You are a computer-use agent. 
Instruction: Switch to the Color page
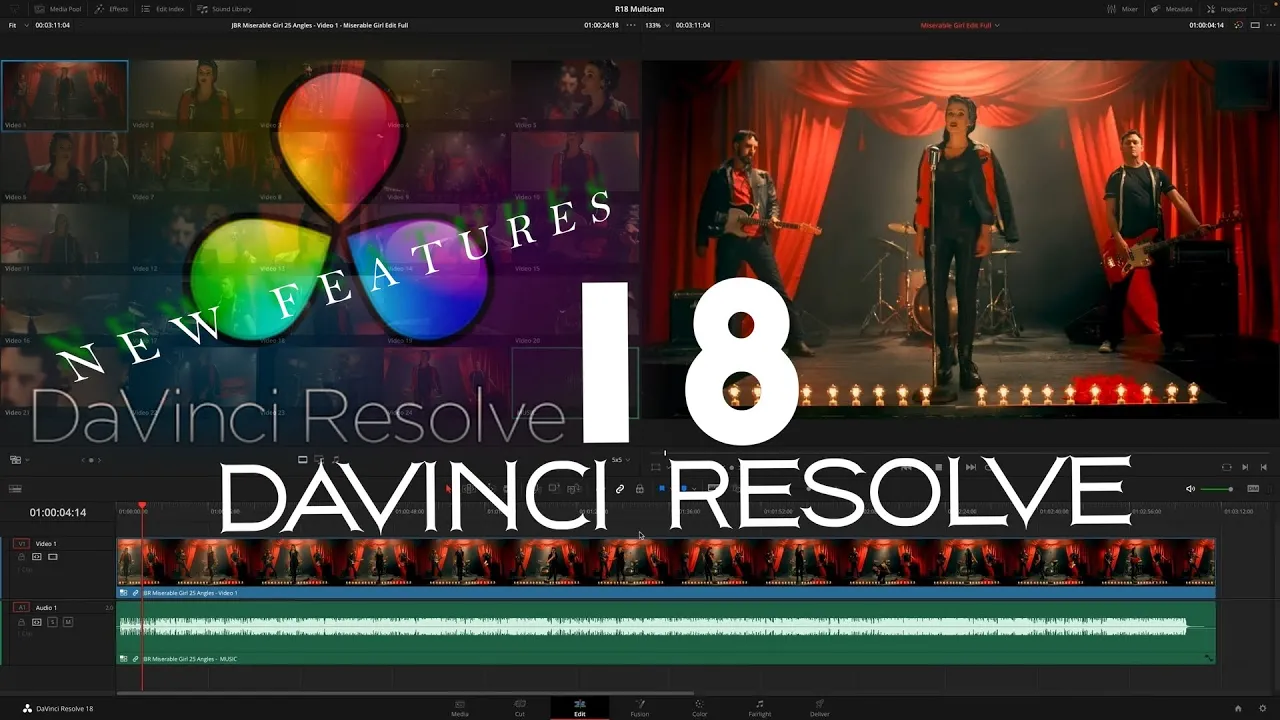[x=700, y=708]
